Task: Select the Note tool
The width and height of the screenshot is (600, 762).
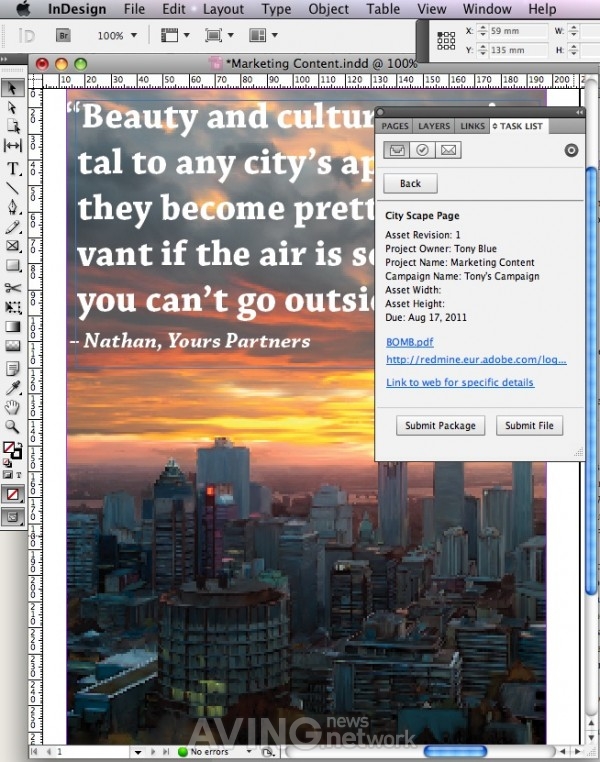Action: pyautogui.click(x=13, y=368)
